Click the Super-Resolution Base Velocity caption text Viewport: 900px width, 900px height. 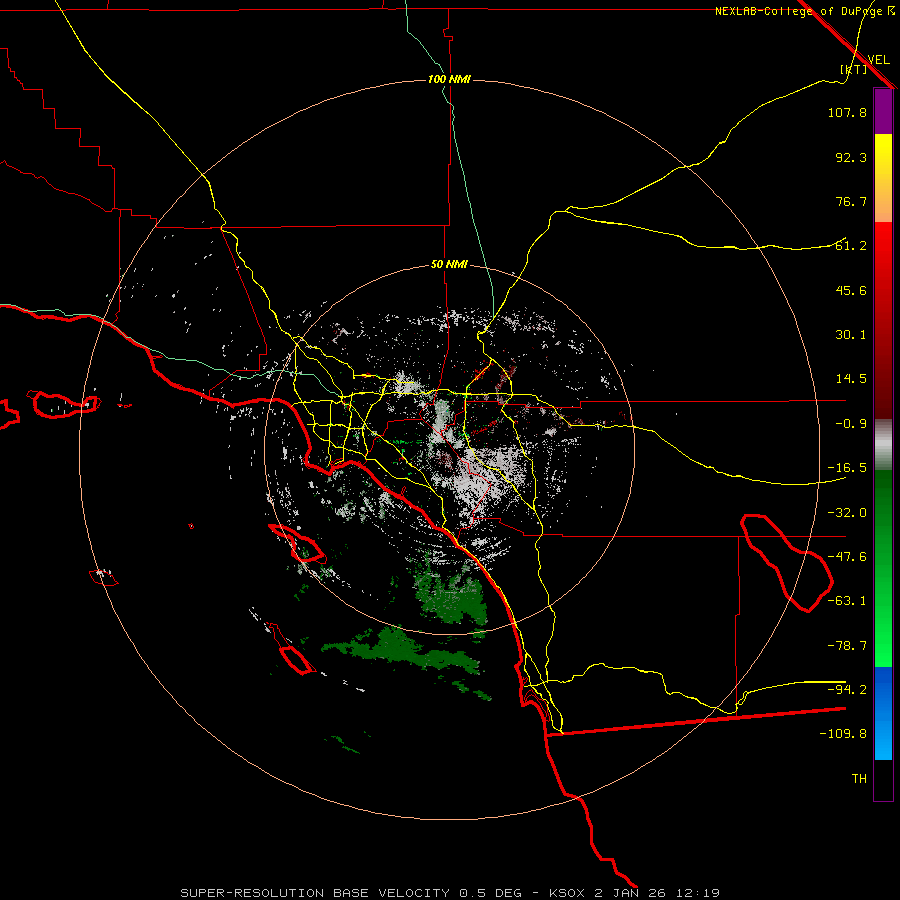pos(351,893)
